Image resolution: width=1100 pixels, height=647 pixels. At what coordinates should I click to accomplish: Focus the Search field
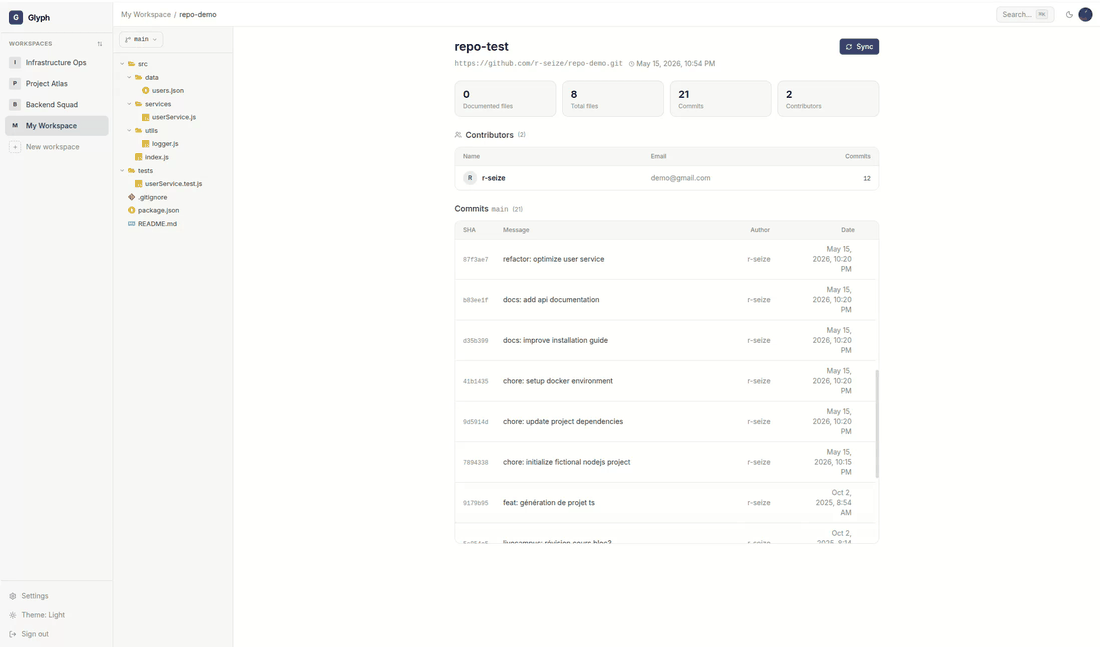pos(1025,15)
